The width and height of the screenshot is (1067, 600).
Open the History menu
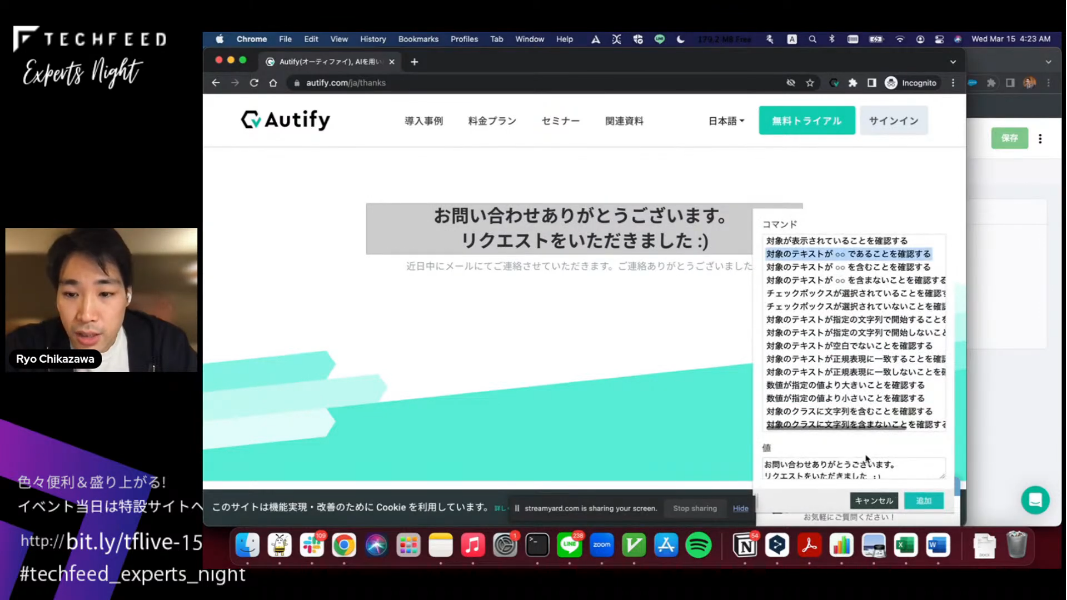[373, 39]
